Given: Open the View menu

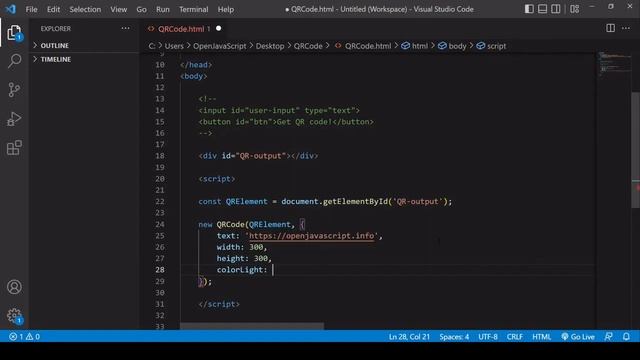Looking at the screenshot, I should point(118,9).
